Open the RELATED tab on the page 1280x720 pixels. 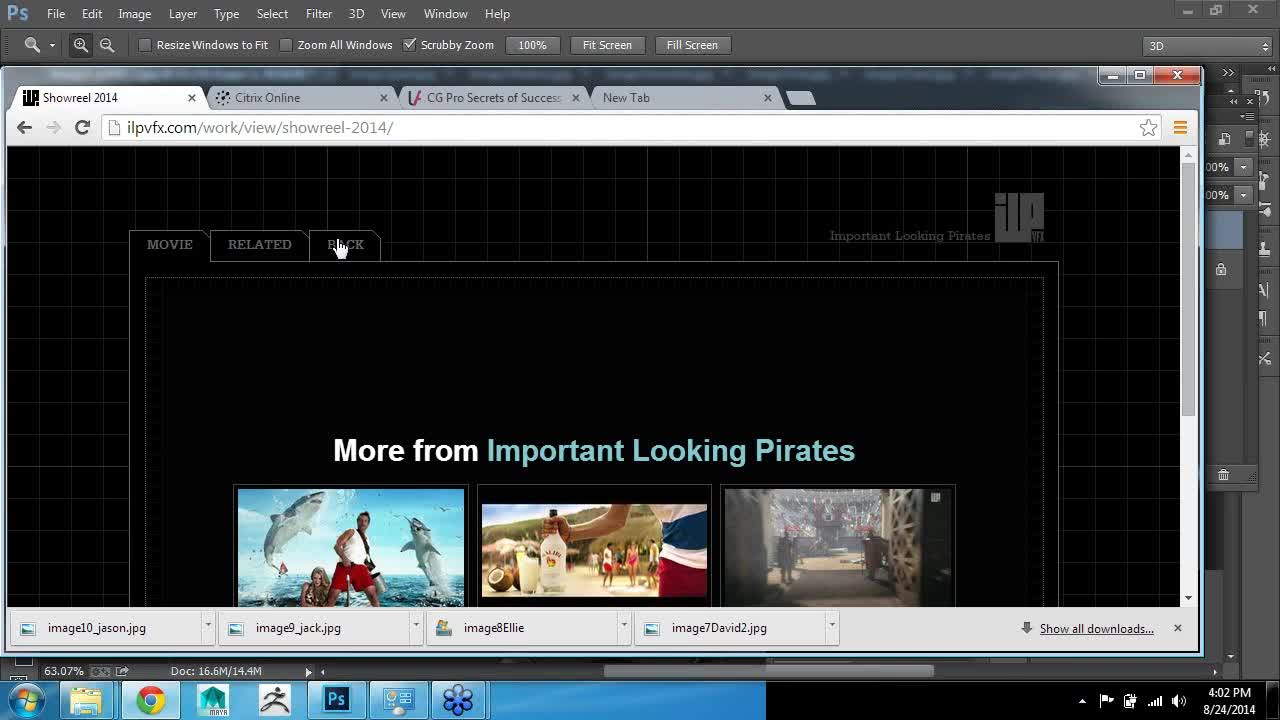pos(260,245)
